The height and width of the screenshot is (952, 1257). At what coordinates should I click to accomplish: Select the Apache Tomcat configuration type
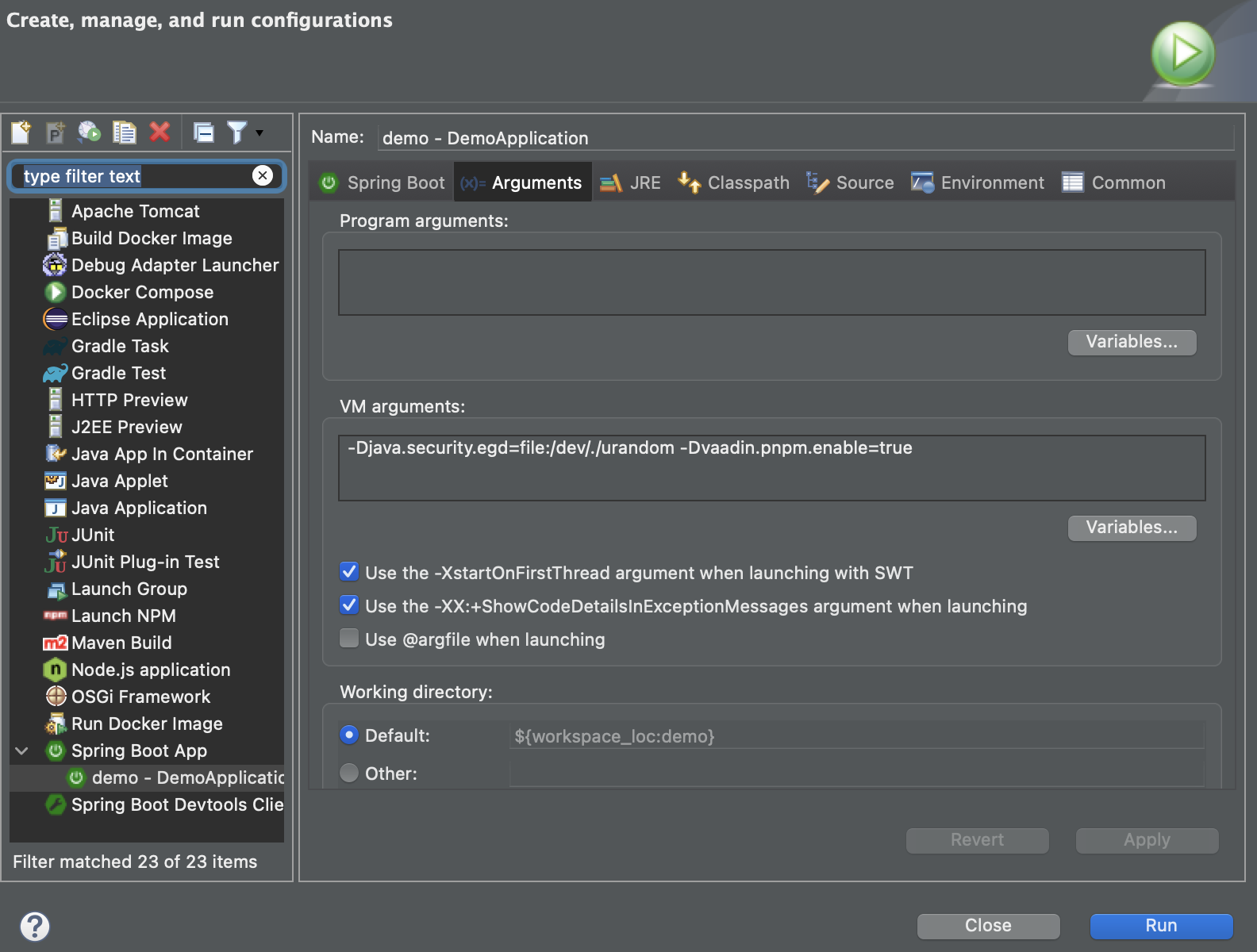tap(136, 211)
